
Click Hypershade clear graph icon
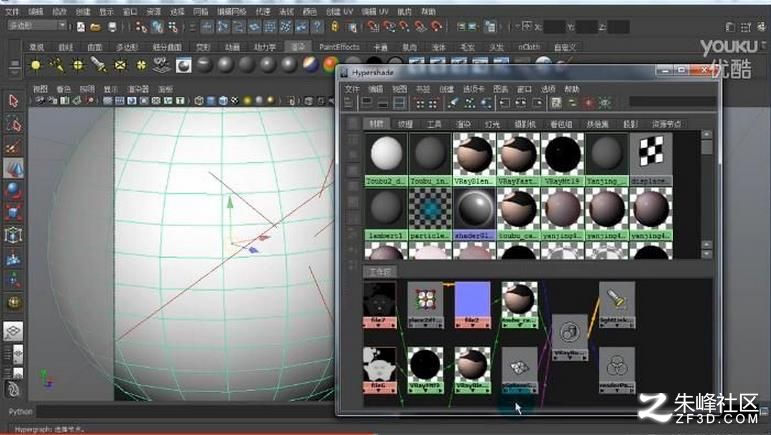click(x=453, y=103)
